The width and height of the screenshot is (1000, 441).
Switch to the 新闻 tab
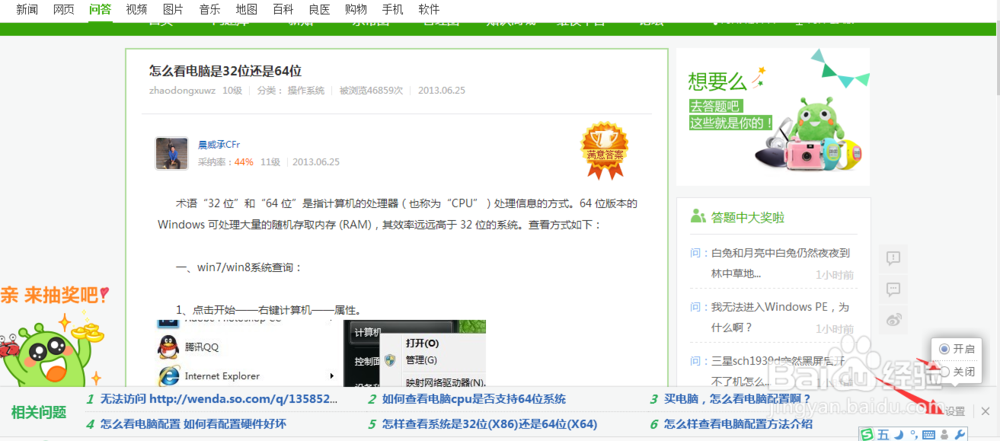[27, 9]
